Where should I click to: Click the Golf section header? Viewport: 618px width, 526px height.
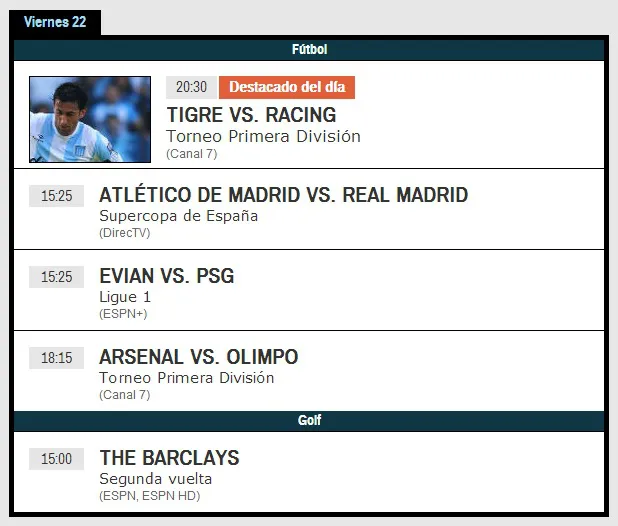tap(309, 421)
